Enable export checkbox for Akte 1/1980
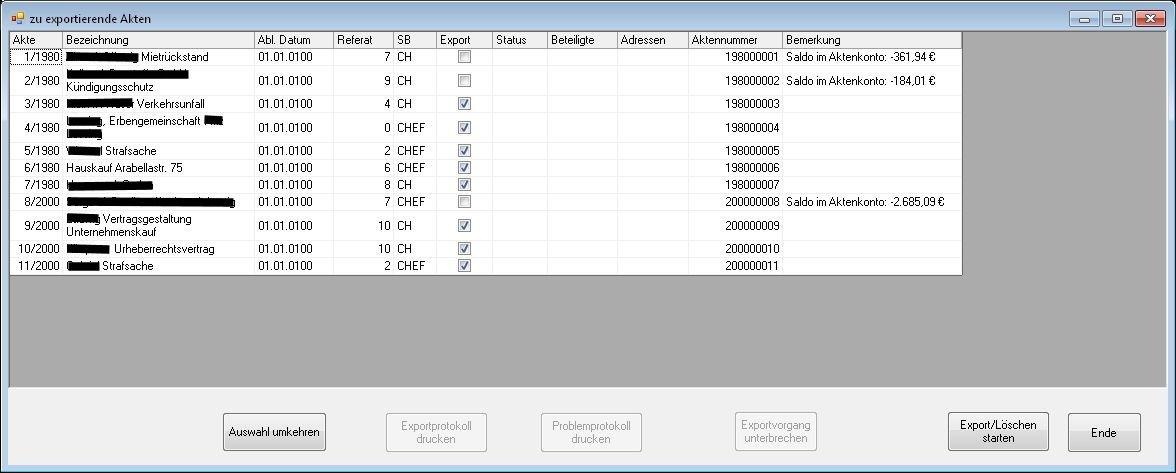 pyautogui.click(x=464, y=57)
